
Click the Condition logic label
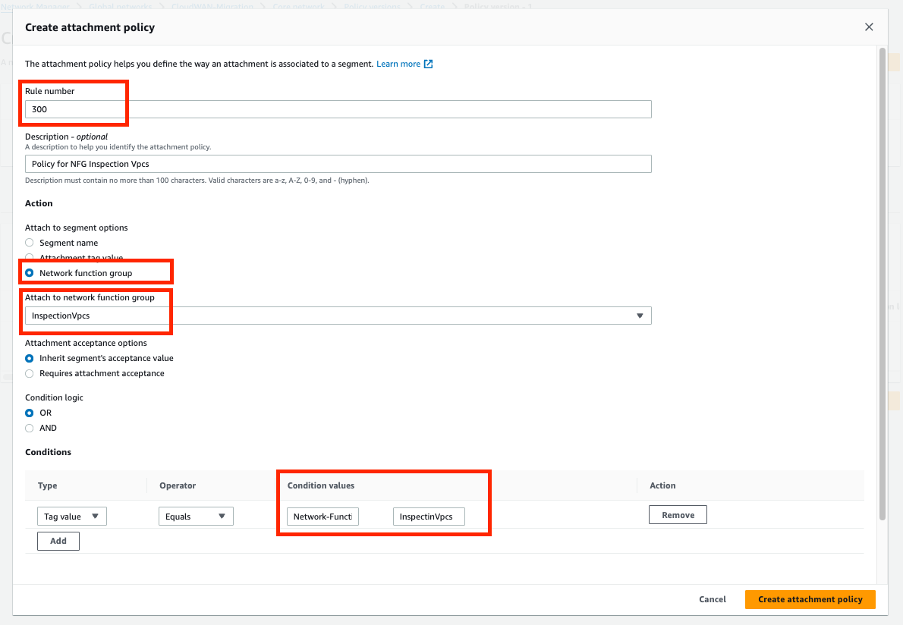[x=54, y=398]
